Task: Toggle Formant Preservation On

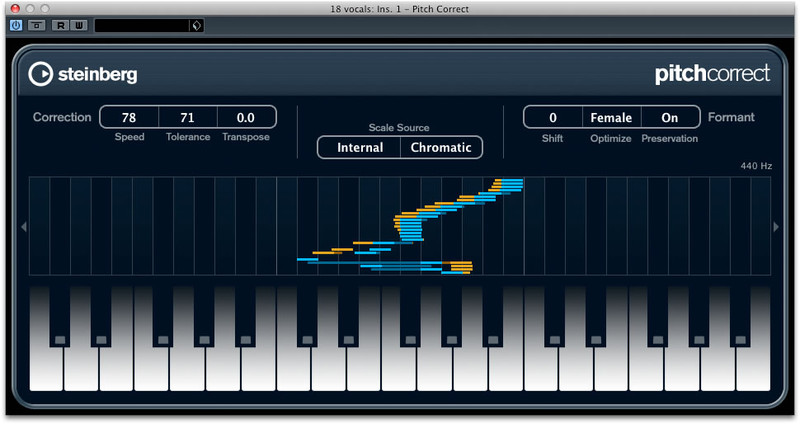Action: tap(670, 117)
